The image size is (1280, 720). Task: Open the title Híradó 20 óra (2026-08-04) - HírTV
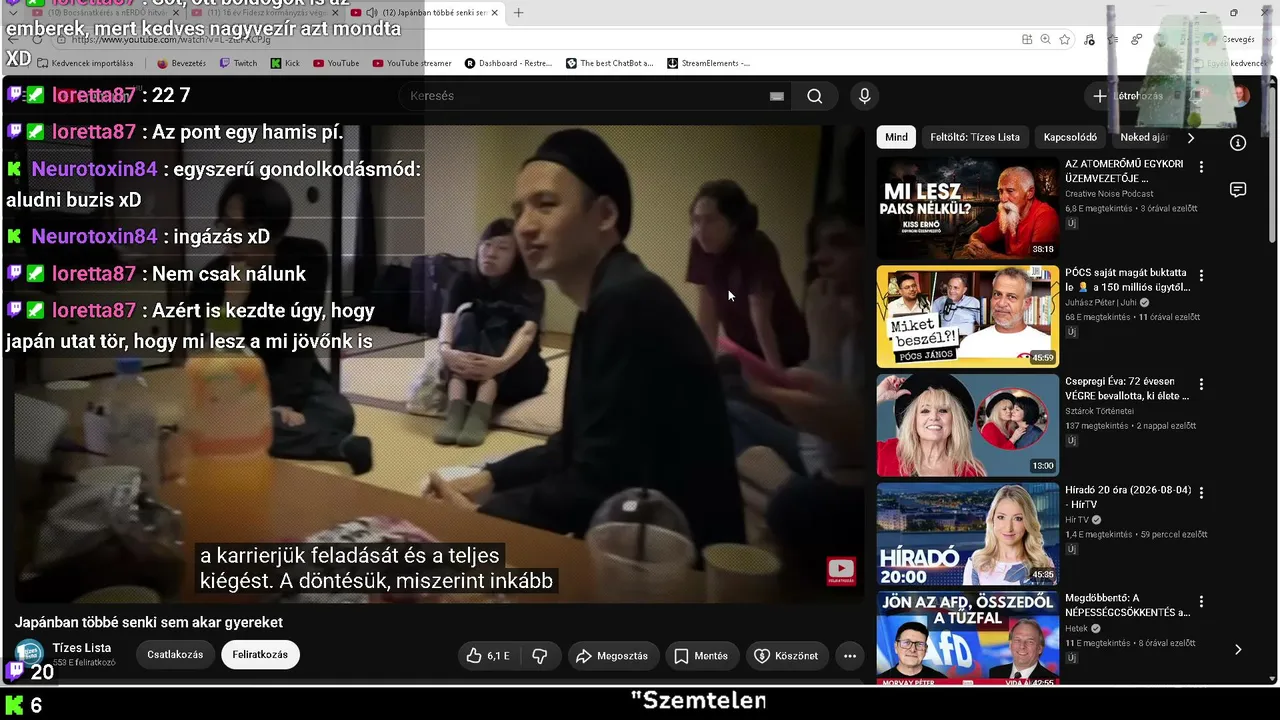(1128, 497)
